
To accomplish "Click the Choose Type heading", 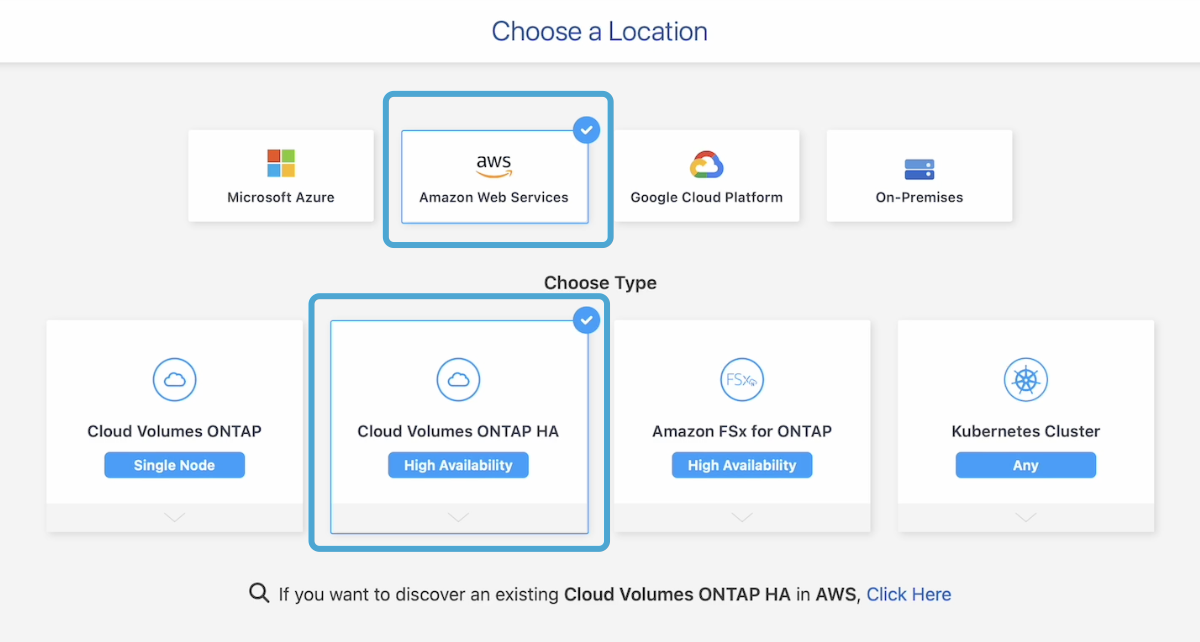I will pyautogui.click(x=600, y=283).
